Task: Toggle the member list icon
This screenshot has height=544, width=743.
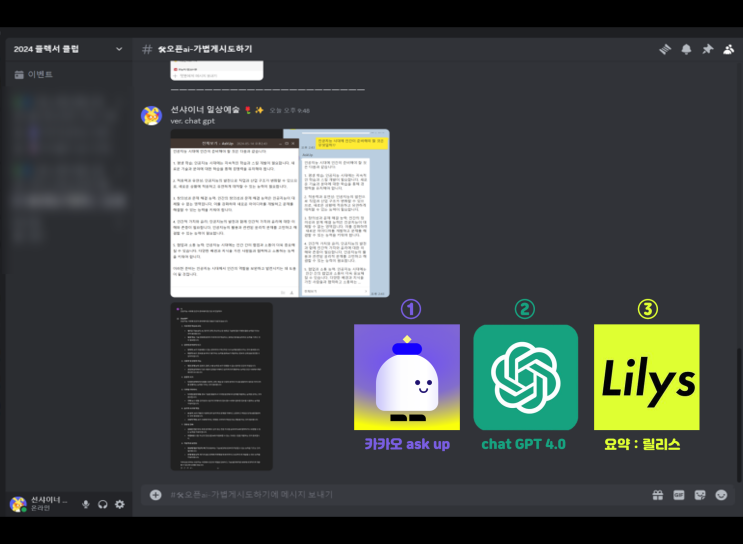Action: click(x=728, y=49)
